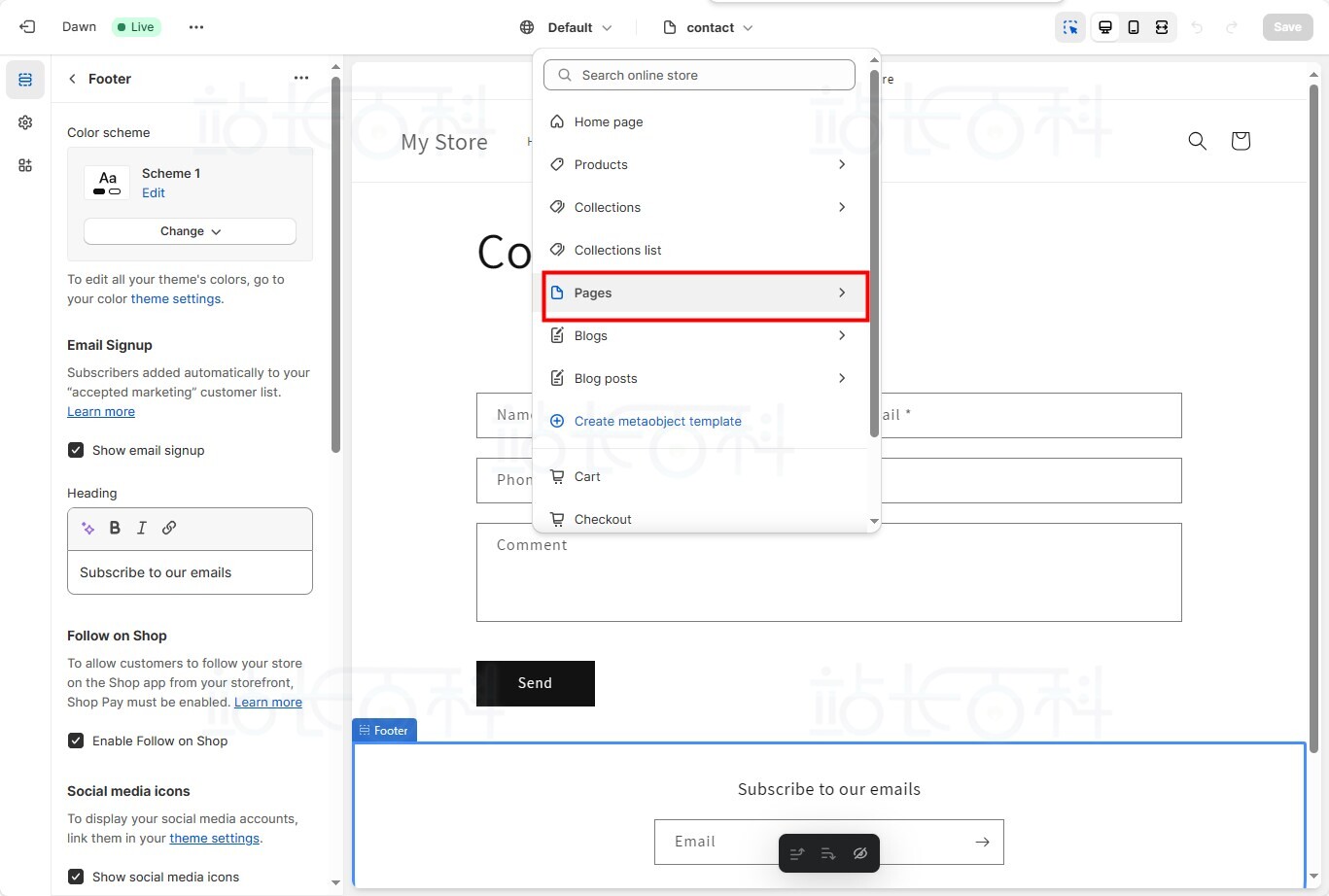Select the desktop preview icon
This screenshot has height=896, width=1329.
coord(1104,26)
